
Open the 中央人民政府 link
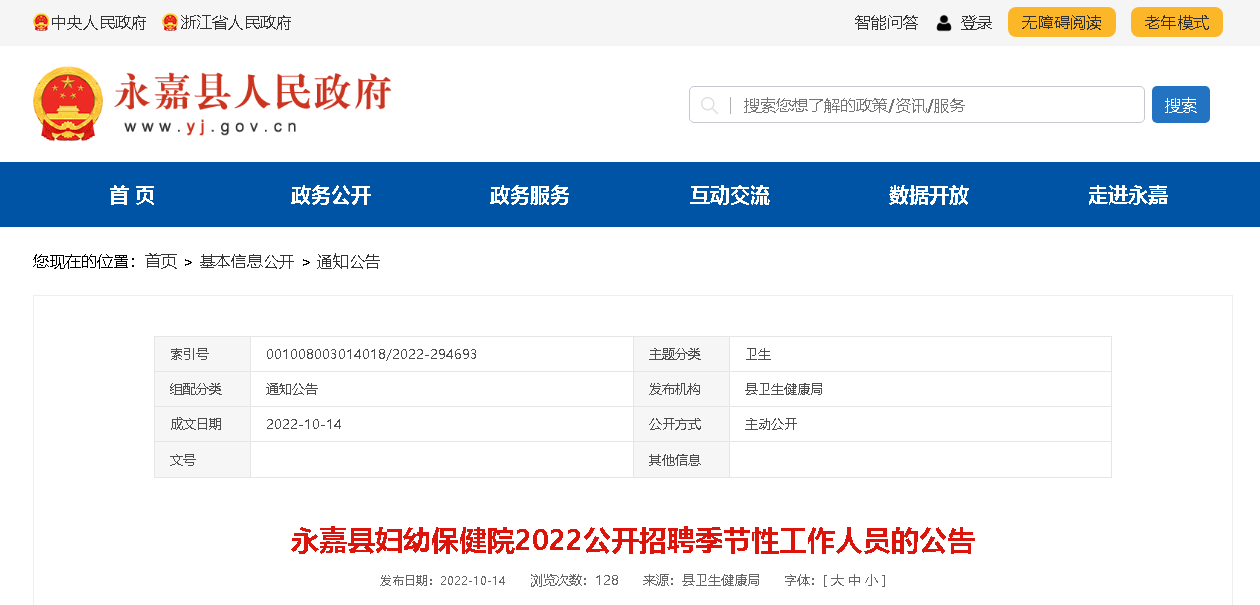click(x=98, y=23)
